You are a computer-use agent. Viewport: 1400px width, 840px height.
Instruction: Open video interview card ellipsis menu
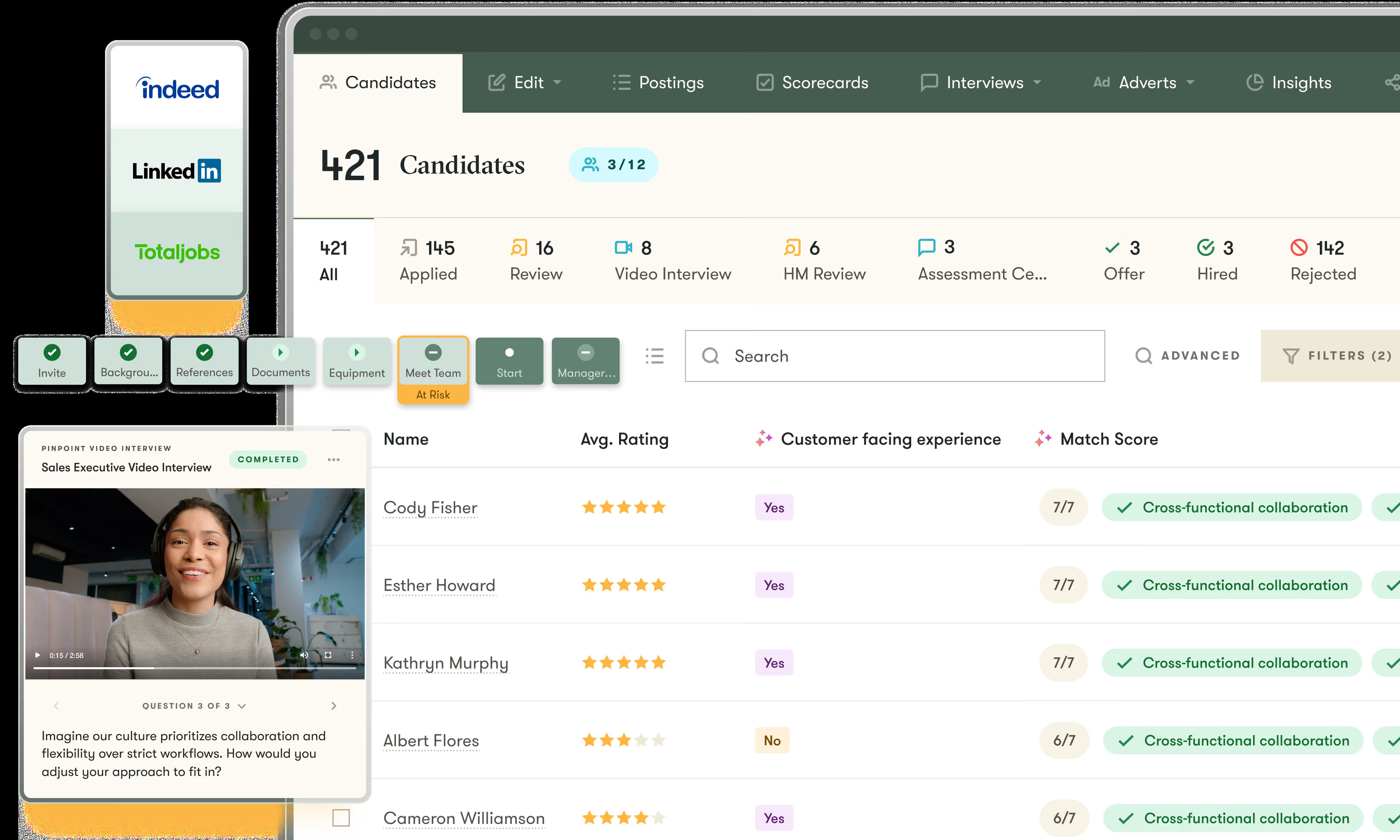tap(334, 460)
